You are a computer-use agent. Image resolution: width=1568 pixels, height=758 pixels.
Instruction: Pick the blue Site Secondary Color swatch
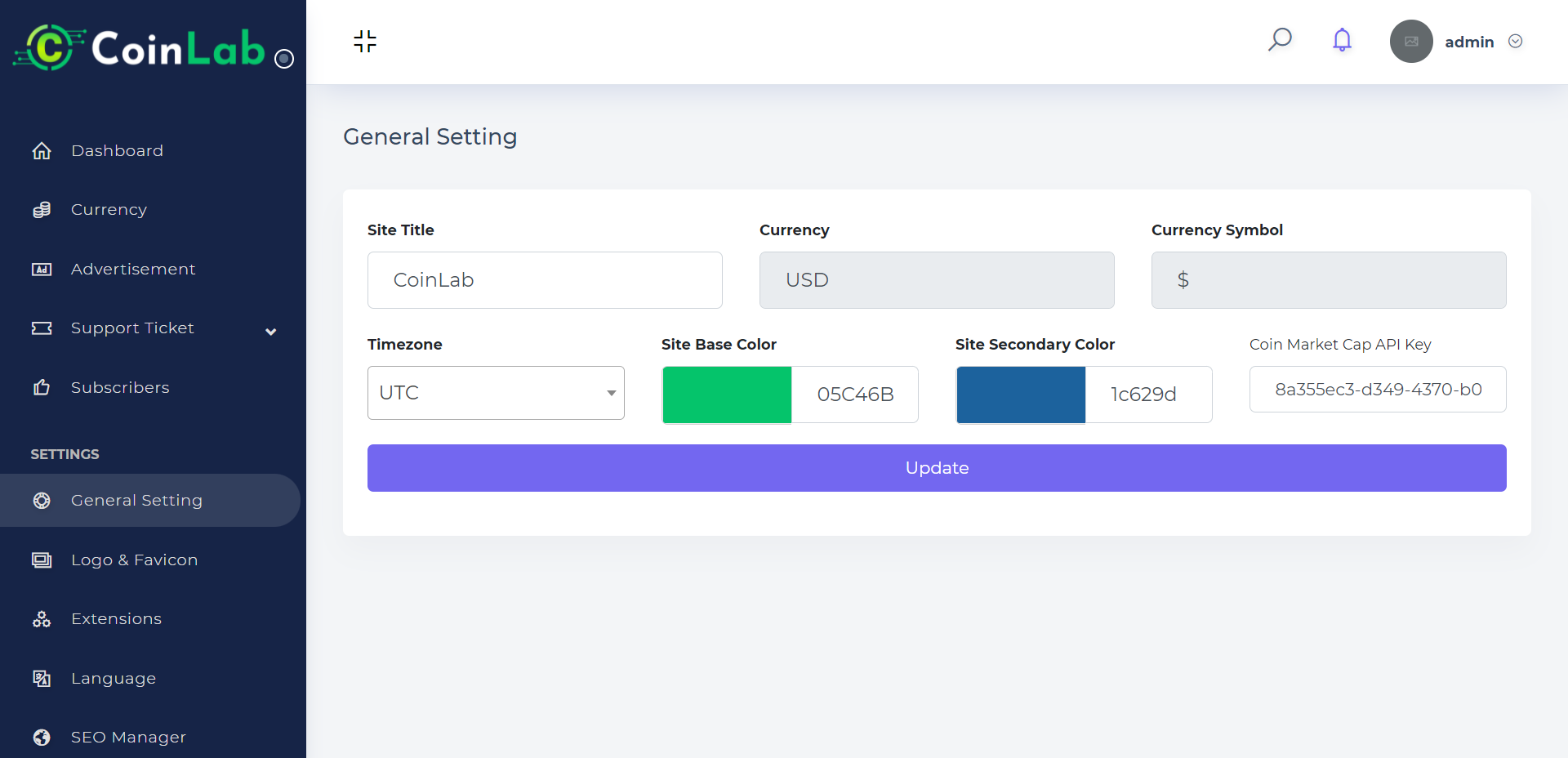tap(1021, 395)
